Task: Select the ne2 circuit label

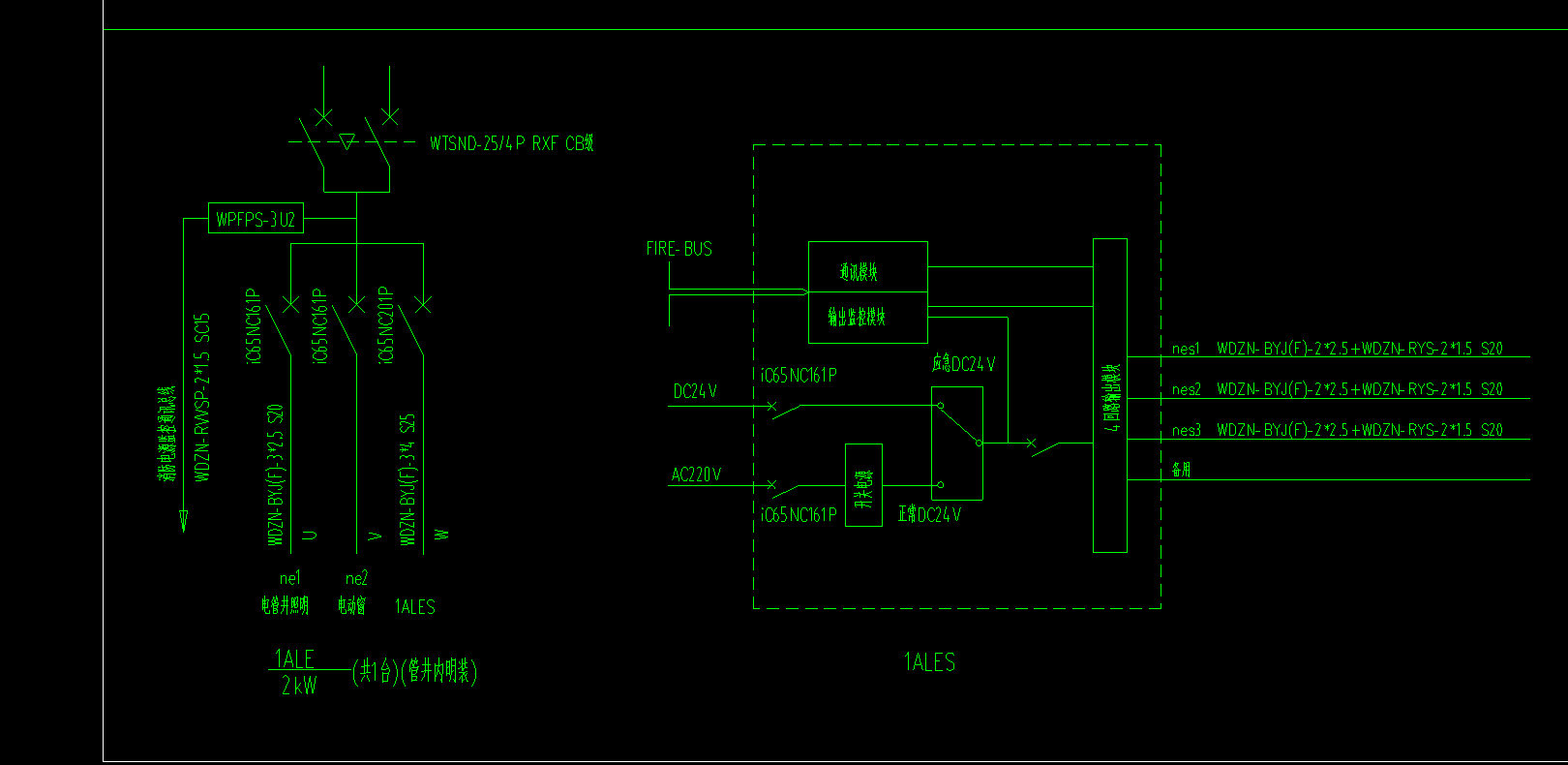Action: (356, 578)
